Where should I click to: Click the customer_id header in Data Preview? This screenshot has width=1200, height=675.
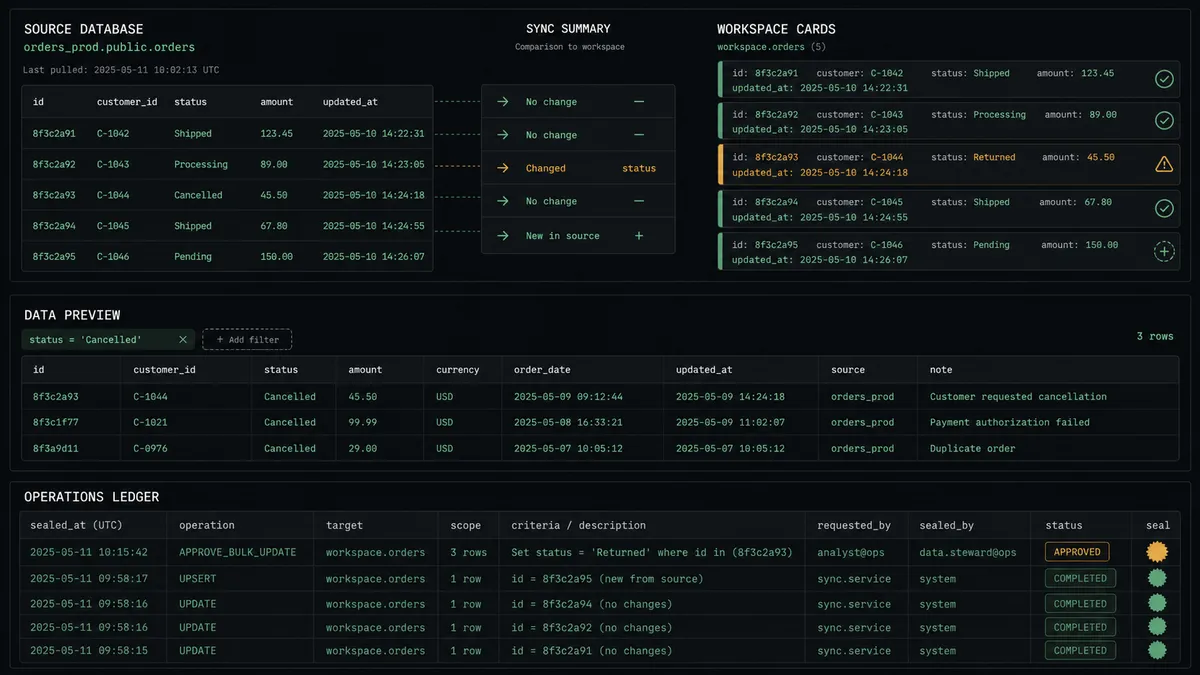165,370
